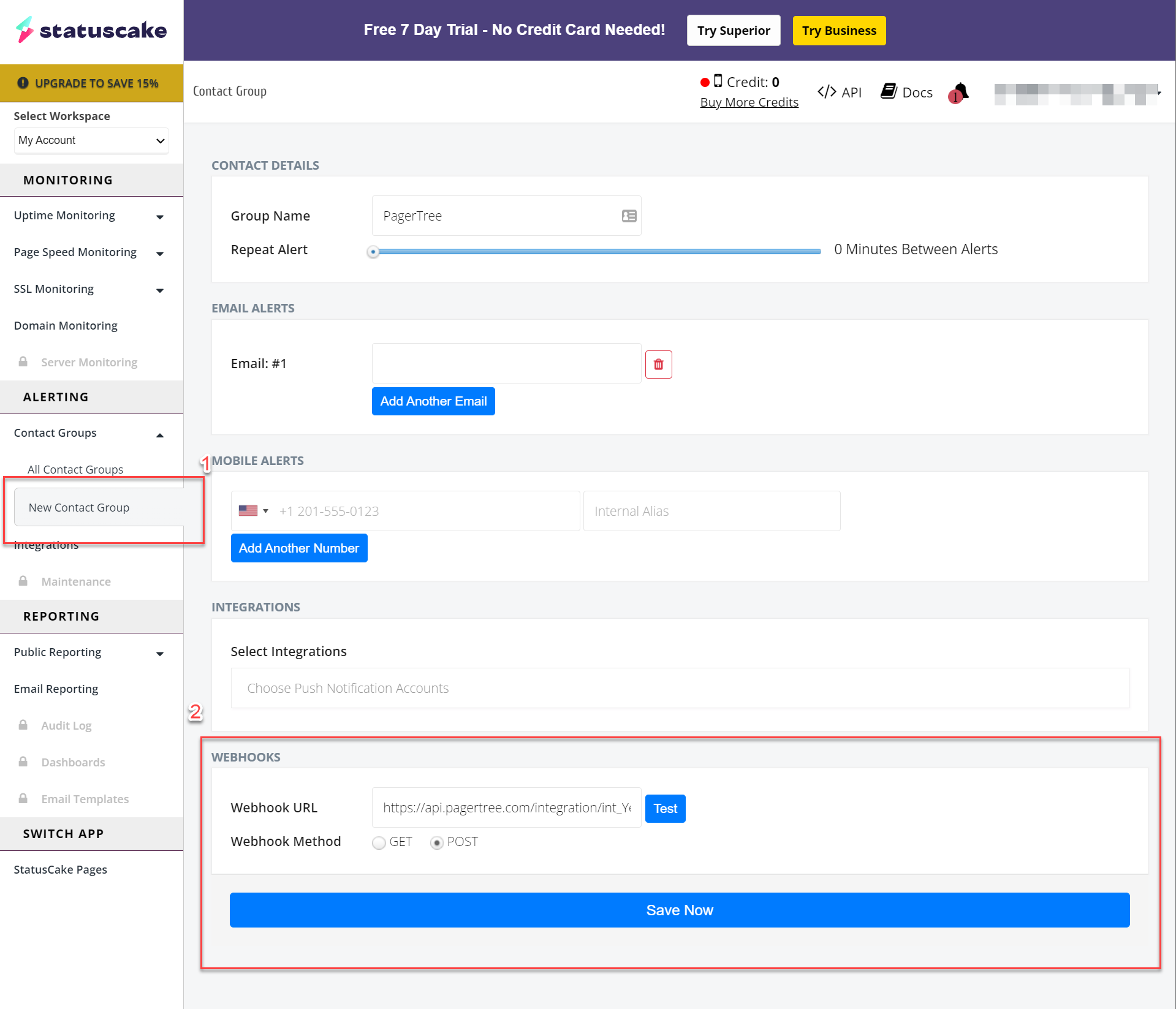
Task: Open the US flag country code selector
Action: 253,511
